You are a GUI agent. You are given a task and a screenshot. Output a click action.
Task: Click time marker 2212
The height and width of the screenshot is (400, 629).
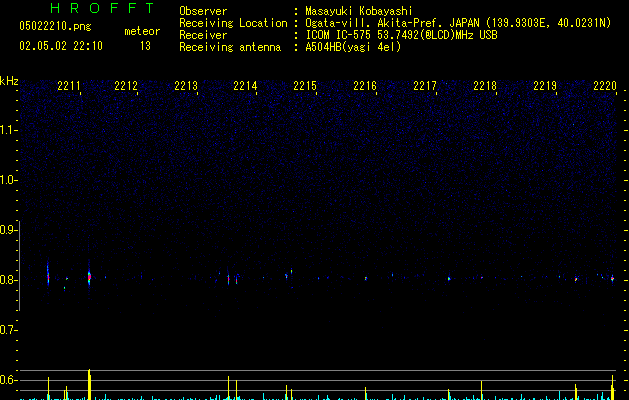126,86
